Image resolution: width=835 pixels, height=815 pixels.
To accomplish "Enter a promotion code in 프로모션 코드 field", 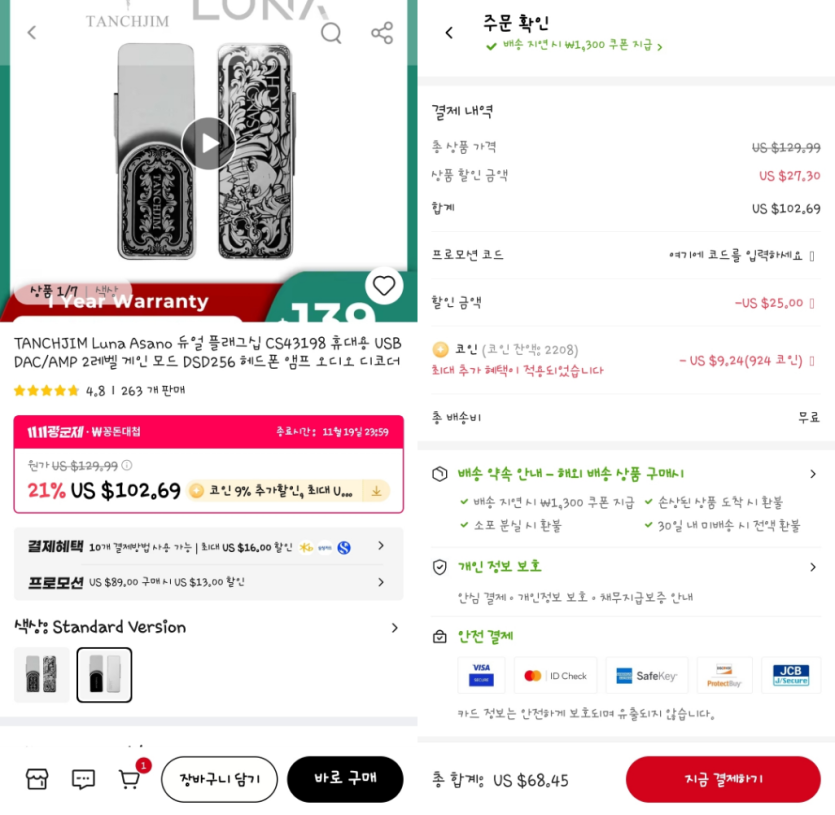I will (741, 256).
